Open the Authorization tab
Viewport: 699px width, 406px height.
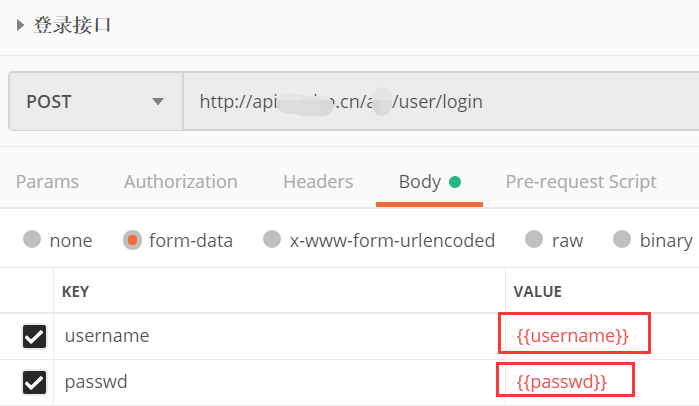click(x=181, y=182)
